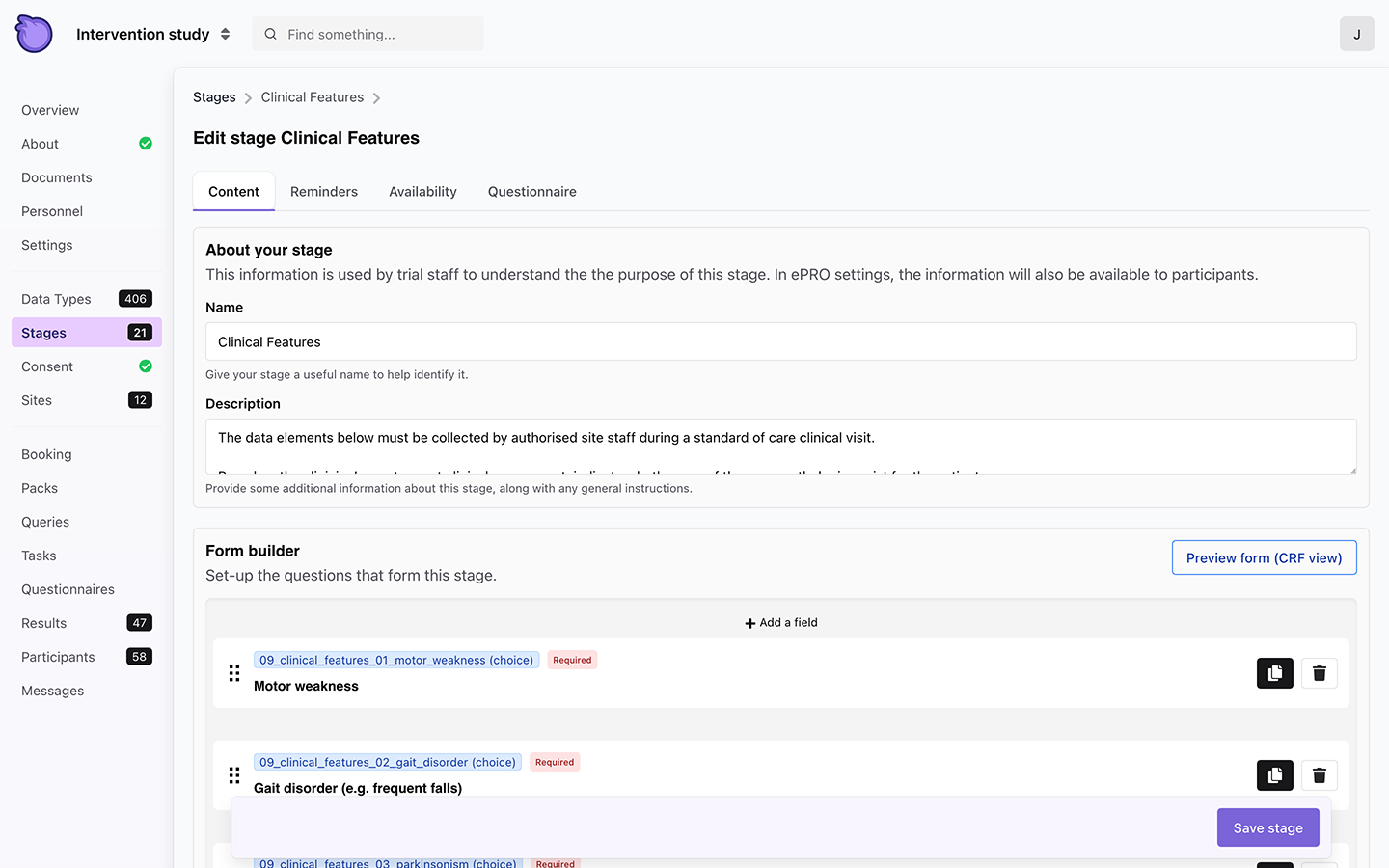Click the plus icon beside Add a field
The image size is (1389, 868).
[750, 623]
